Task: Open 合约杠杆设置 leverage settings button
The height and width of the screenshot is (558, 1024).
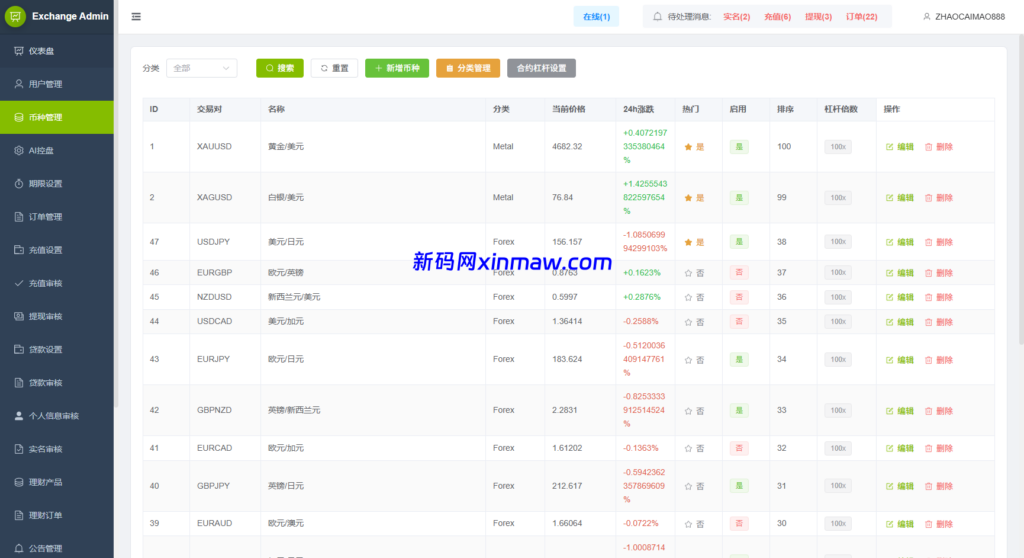Action: coord(541,68)
